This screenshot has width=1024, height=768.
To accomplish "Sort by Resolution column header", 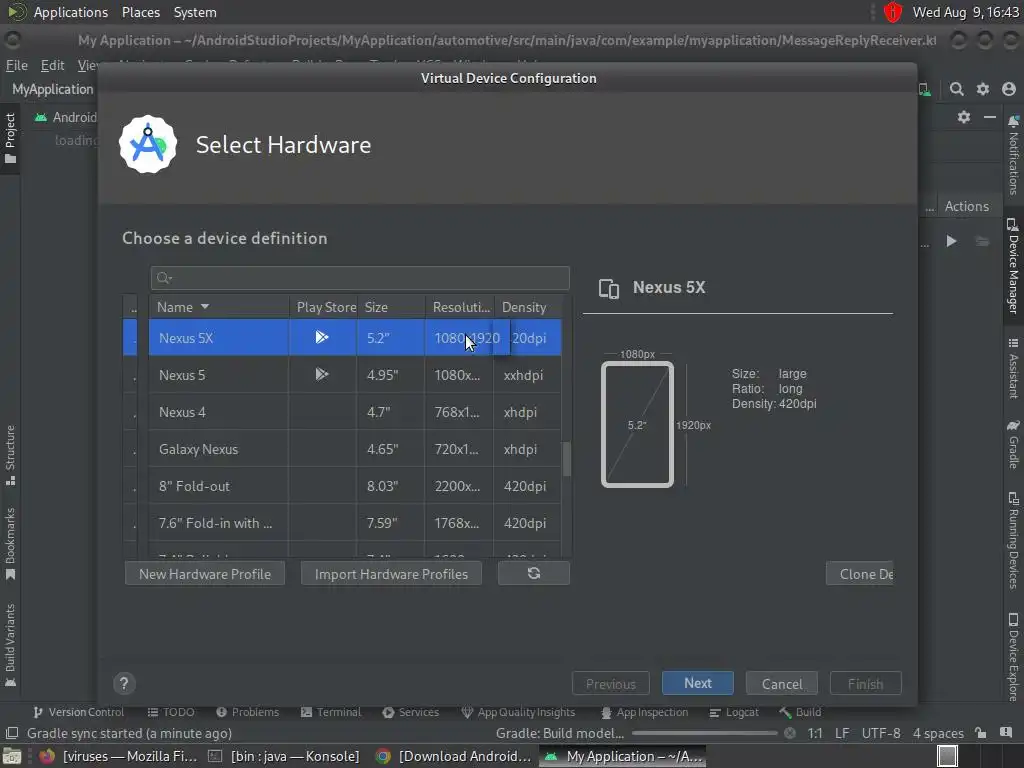I will tap(460, 307).
